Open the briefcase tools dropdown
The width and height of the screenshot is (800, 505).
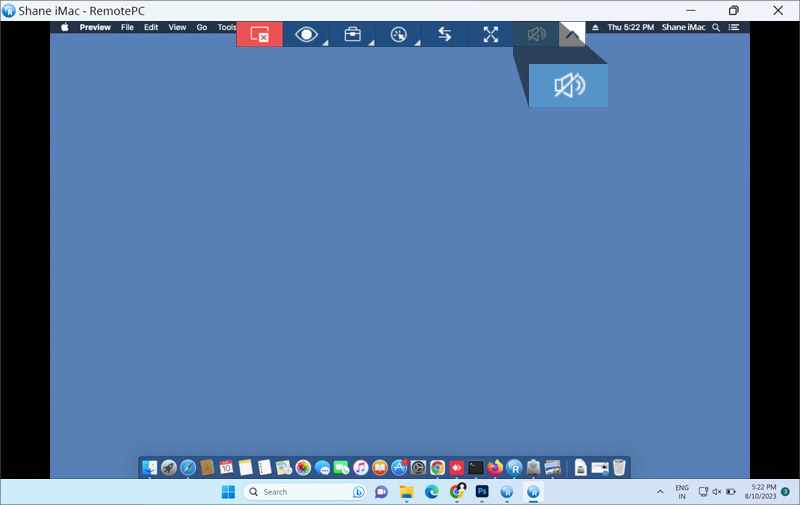coord(352,34)
